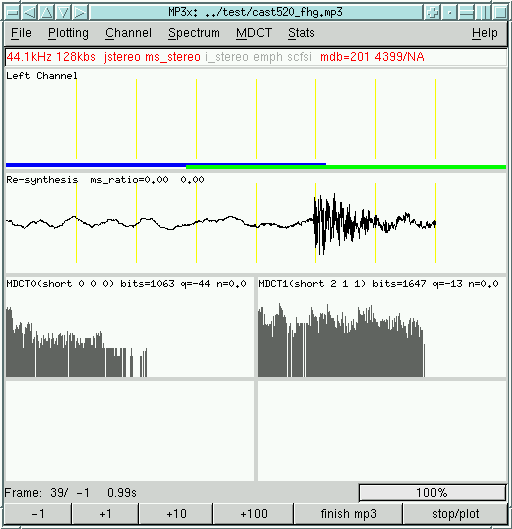Click the mdb=201 status text
512x529 pixels.
click(x=345, y=57)
